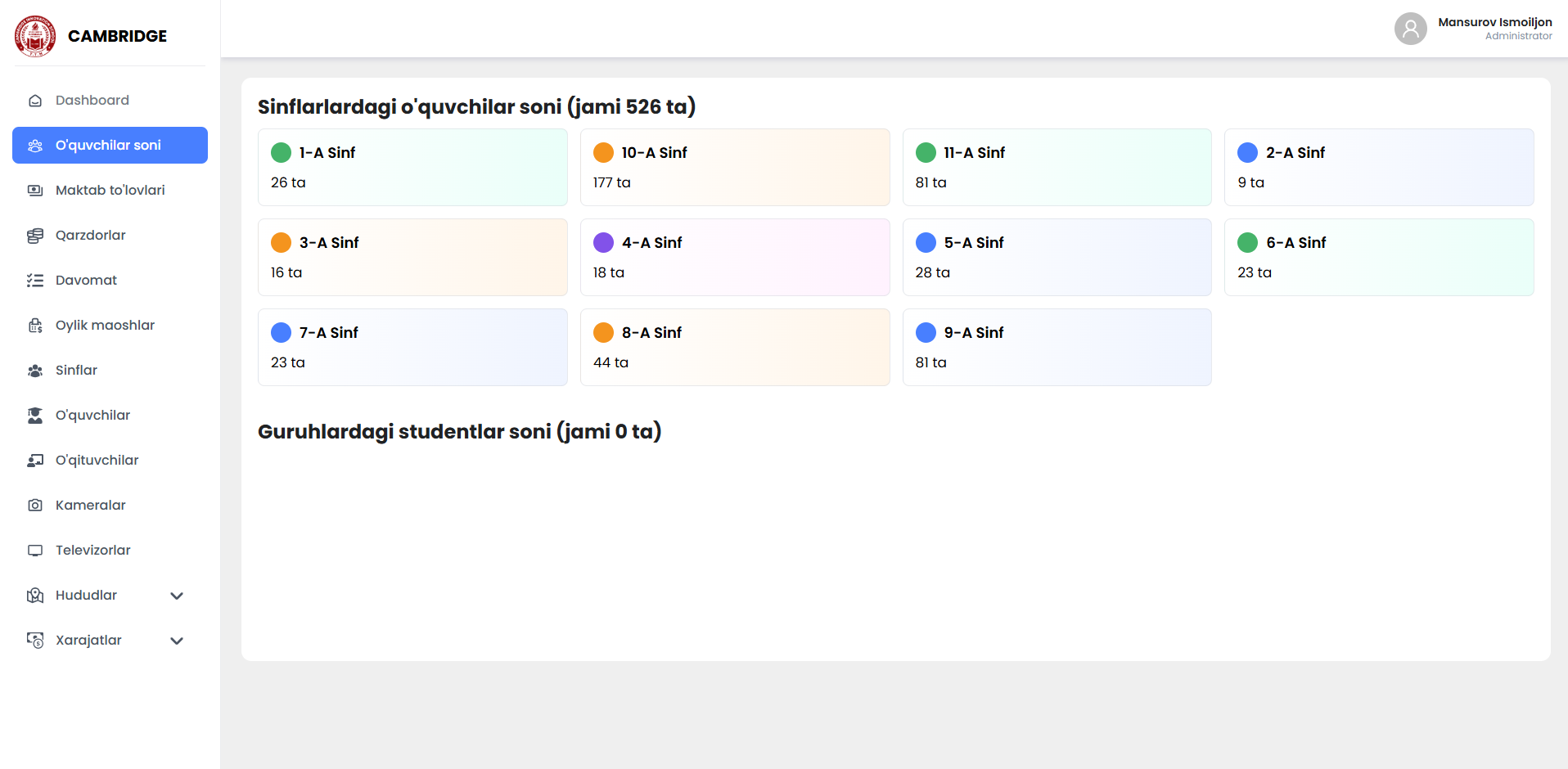The image size is (1568, 769).
Task: Open the 8-A Sinf class card
Action: 735,347
